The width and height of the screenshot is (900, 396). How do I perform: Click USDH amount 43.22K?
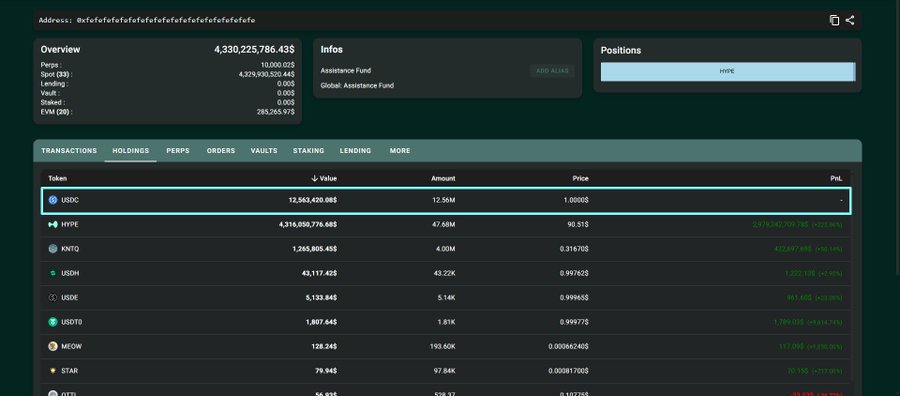point(444,273)
